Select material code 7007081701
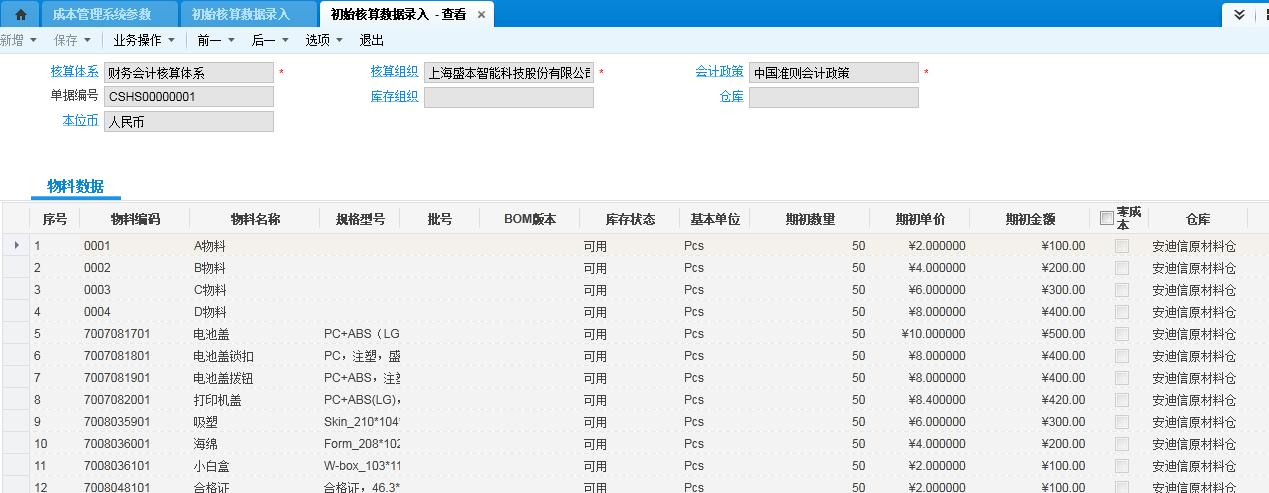The width and height of the screenshot is (1269, 493). (117, 334)
